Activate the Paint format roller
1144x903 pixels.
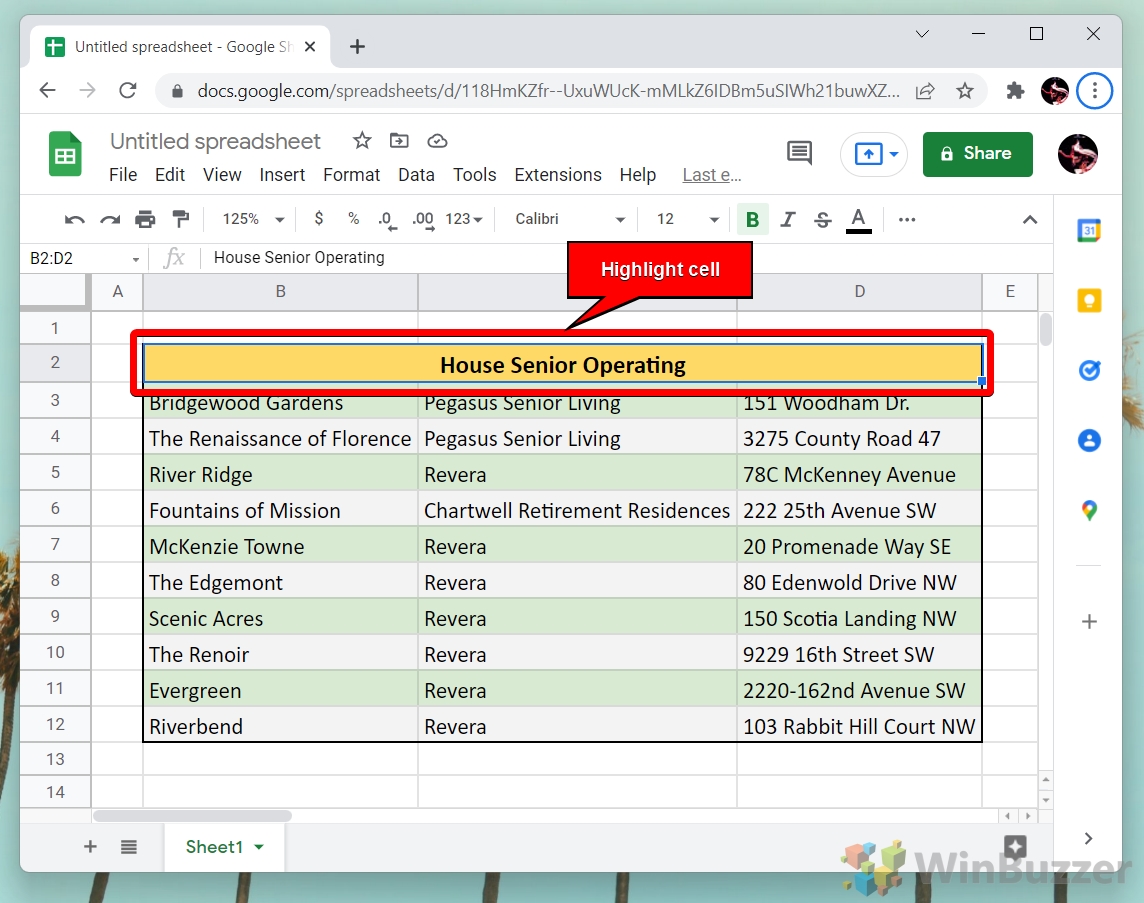click(180, 219)
